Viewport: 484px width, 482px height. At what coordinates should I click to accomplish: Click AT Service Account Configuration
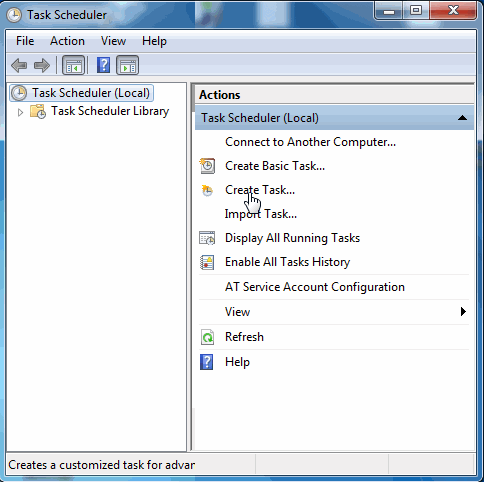tap(315, 287)
